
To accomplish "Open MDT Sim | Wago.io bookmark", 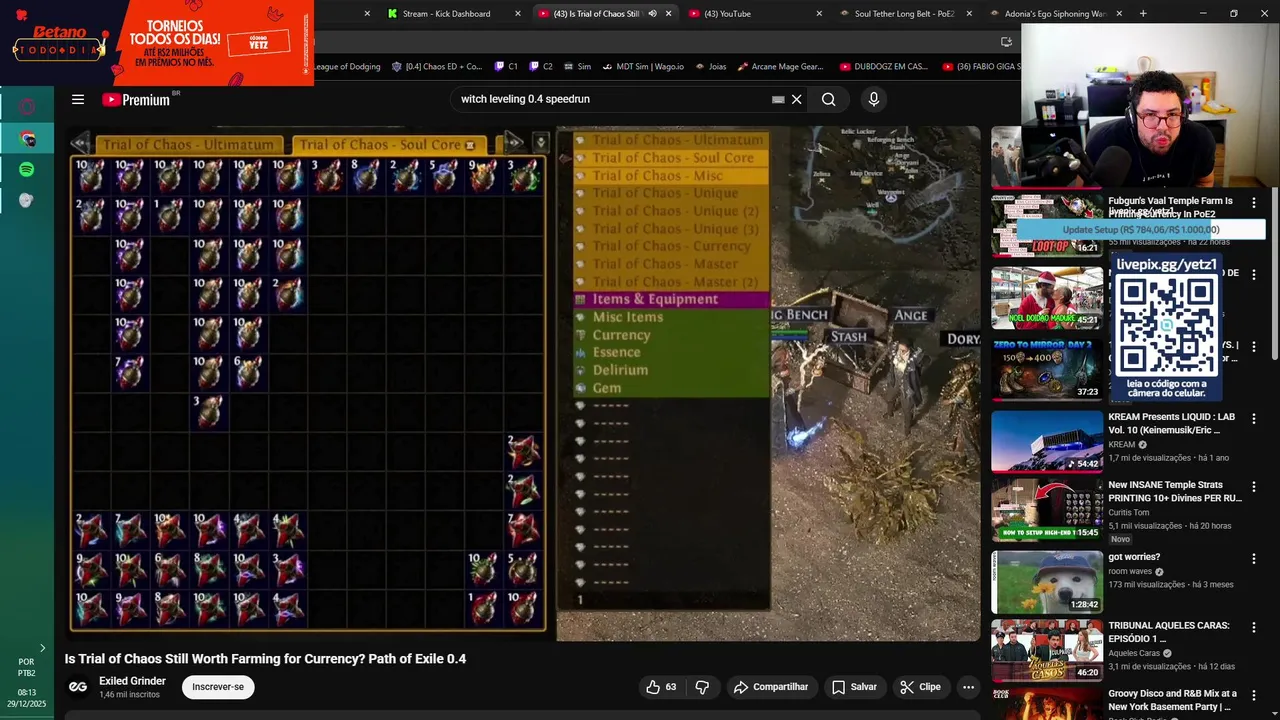I will 642,67.
